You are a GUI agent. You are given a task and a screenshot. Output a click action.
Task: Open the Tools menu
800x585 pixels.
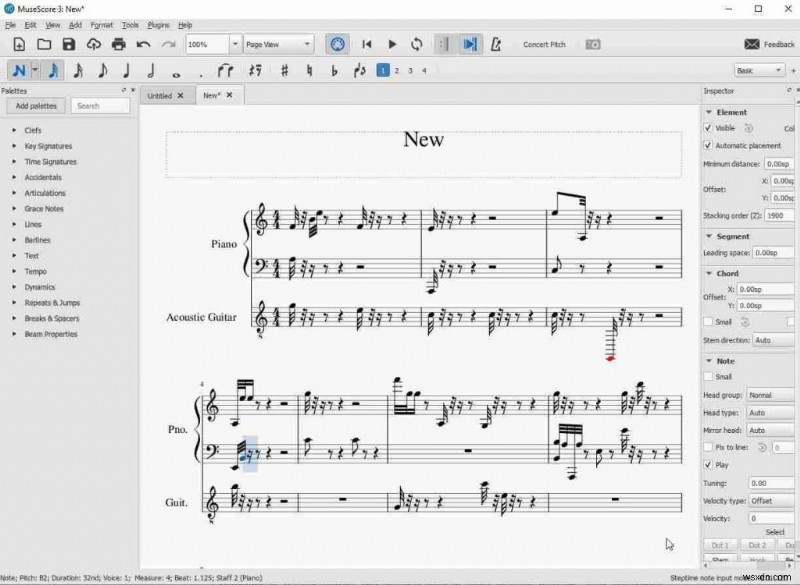(x=130, y=25)
